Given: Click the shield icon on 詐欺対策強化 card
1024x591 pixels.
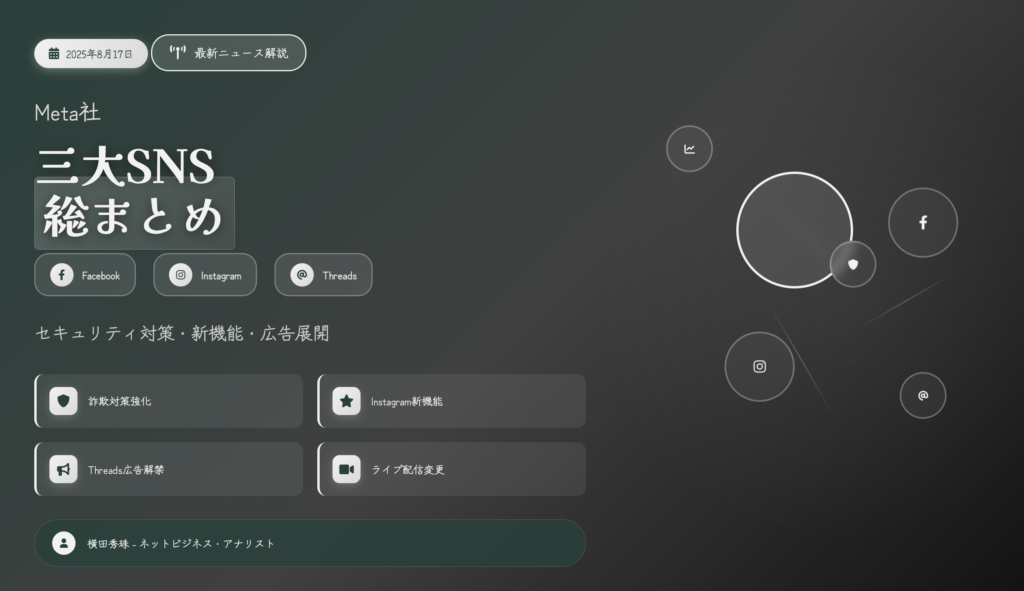Looking at the screenshot, I should click(63, 401).
